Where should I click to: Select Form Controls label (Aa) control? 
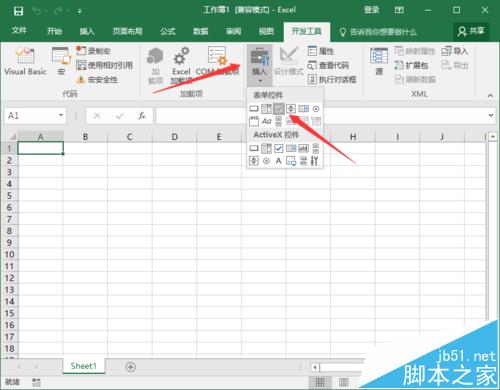pyautogui.click(x=266, y=121)
